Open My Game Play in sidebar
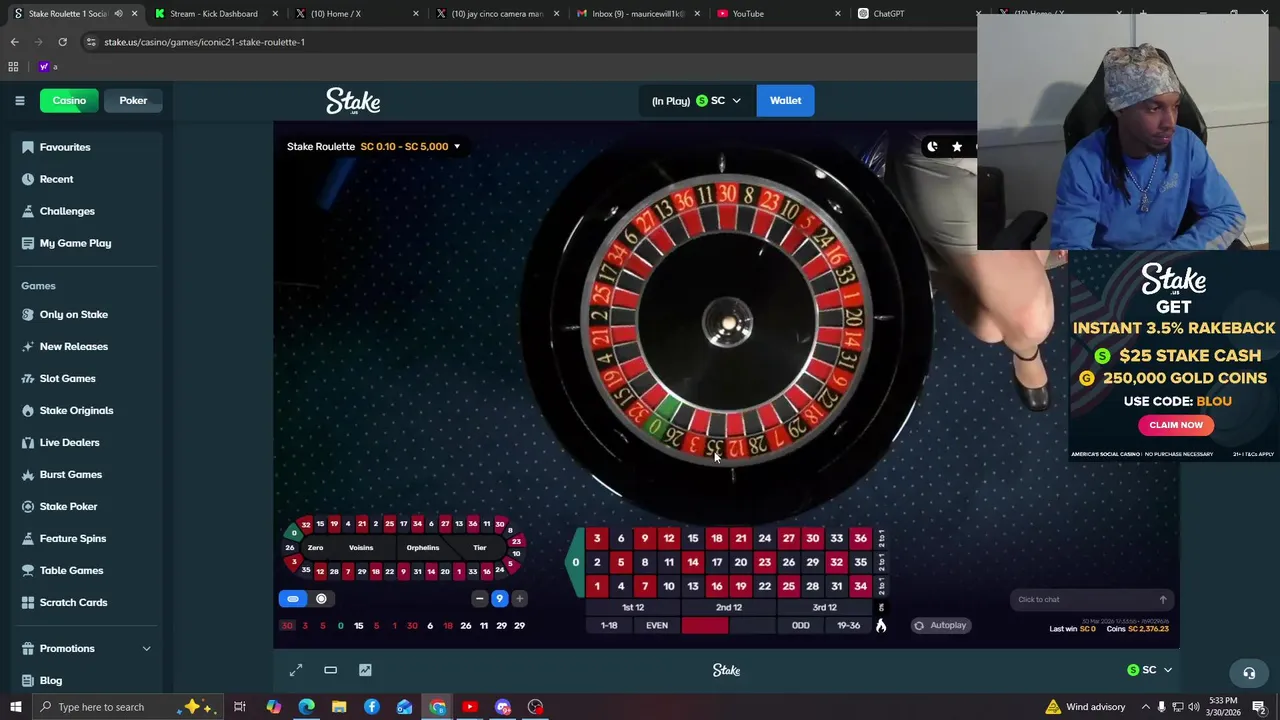Viewport: 1280px width, 720px height. click(85, 243)
